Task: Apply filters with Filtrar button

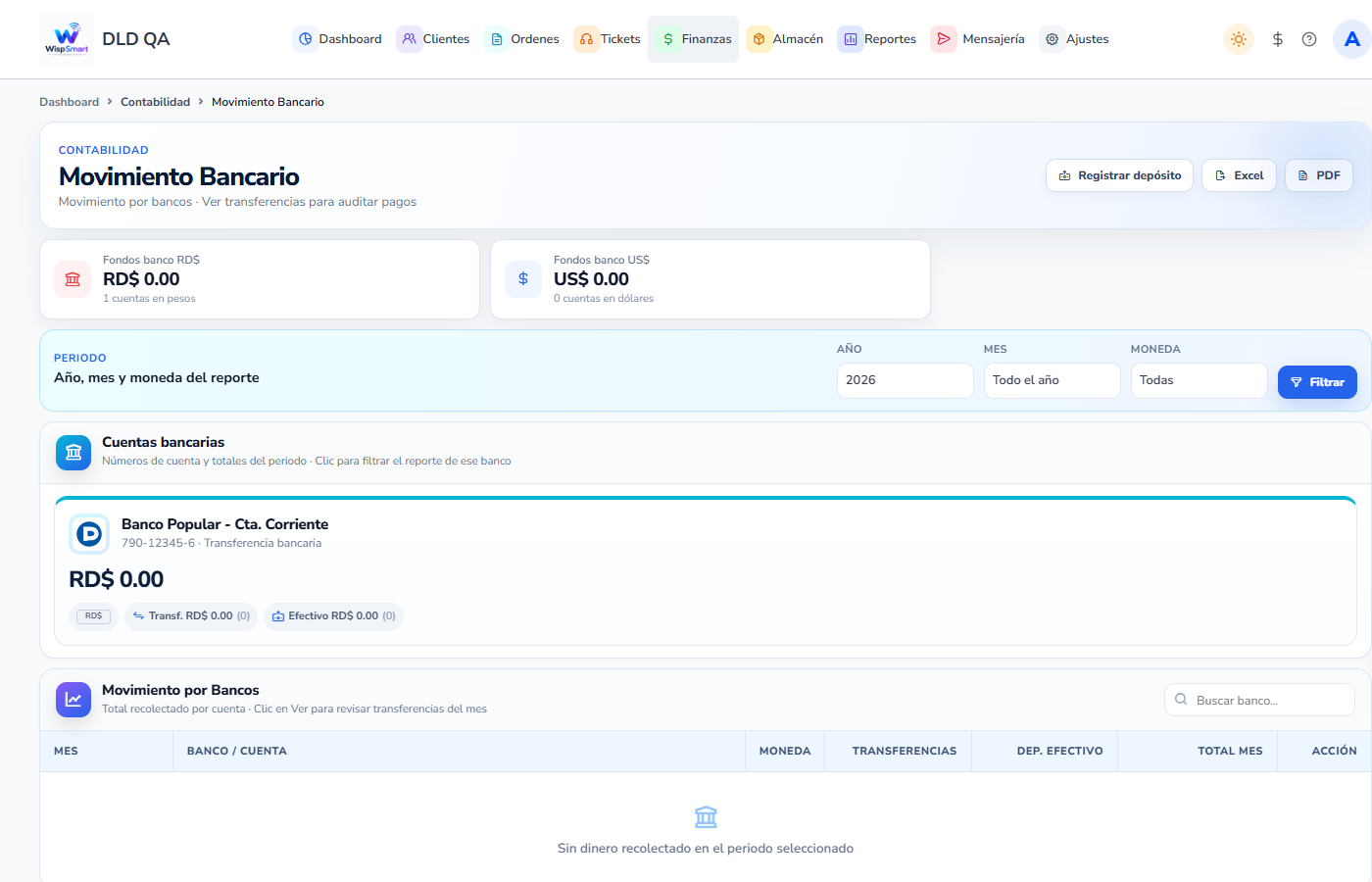Action: [x=1317, y=382]
